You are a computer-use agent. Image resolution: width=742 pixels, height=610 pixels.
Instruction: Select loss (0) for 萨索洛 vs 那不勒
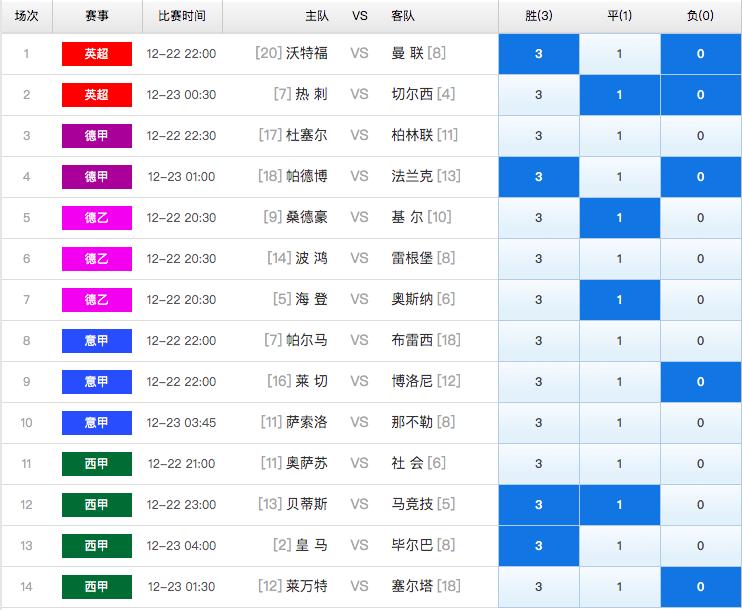click(x=701, y=423)
